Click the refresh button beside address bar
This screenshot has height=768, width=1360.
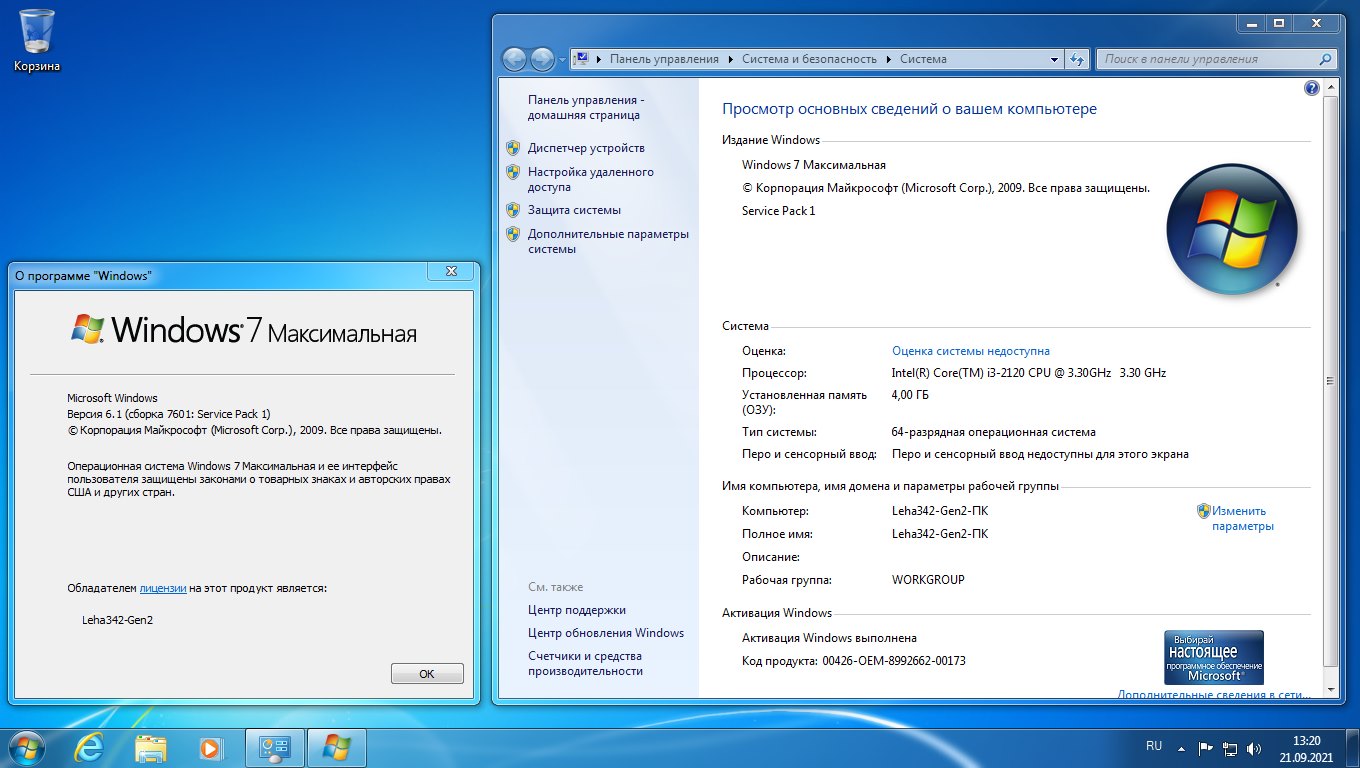pos(1077,59)
